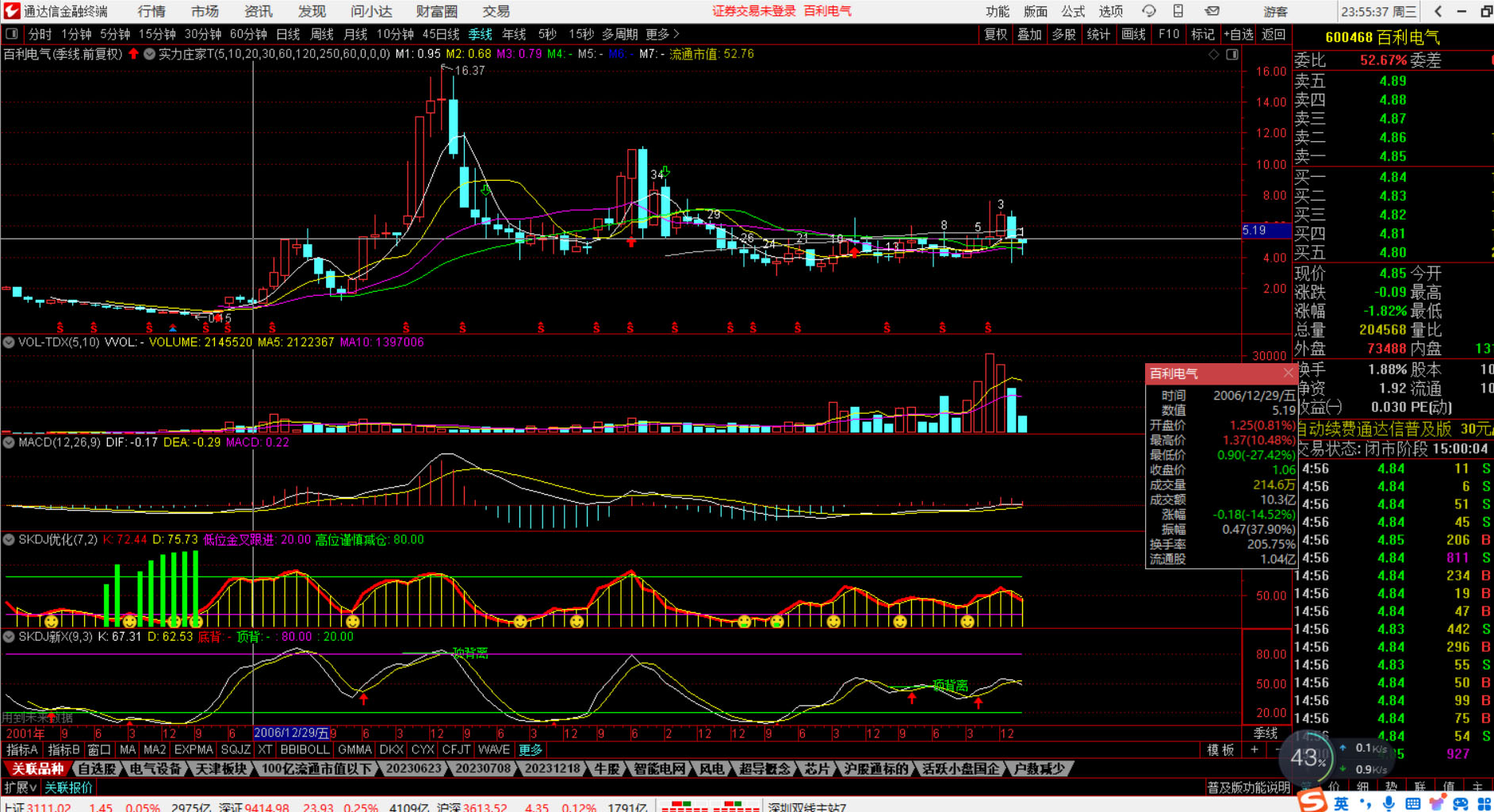Open the 扩展 dropdown at bottom left
The height and width of the screenshot is (812, 1494).
(21, 787)
